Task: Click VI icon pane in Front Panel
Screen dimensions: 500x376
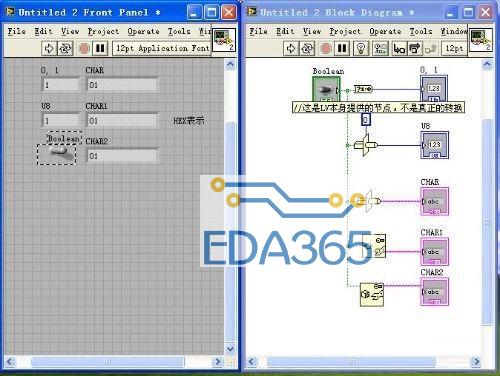Action: coord(224,40)
